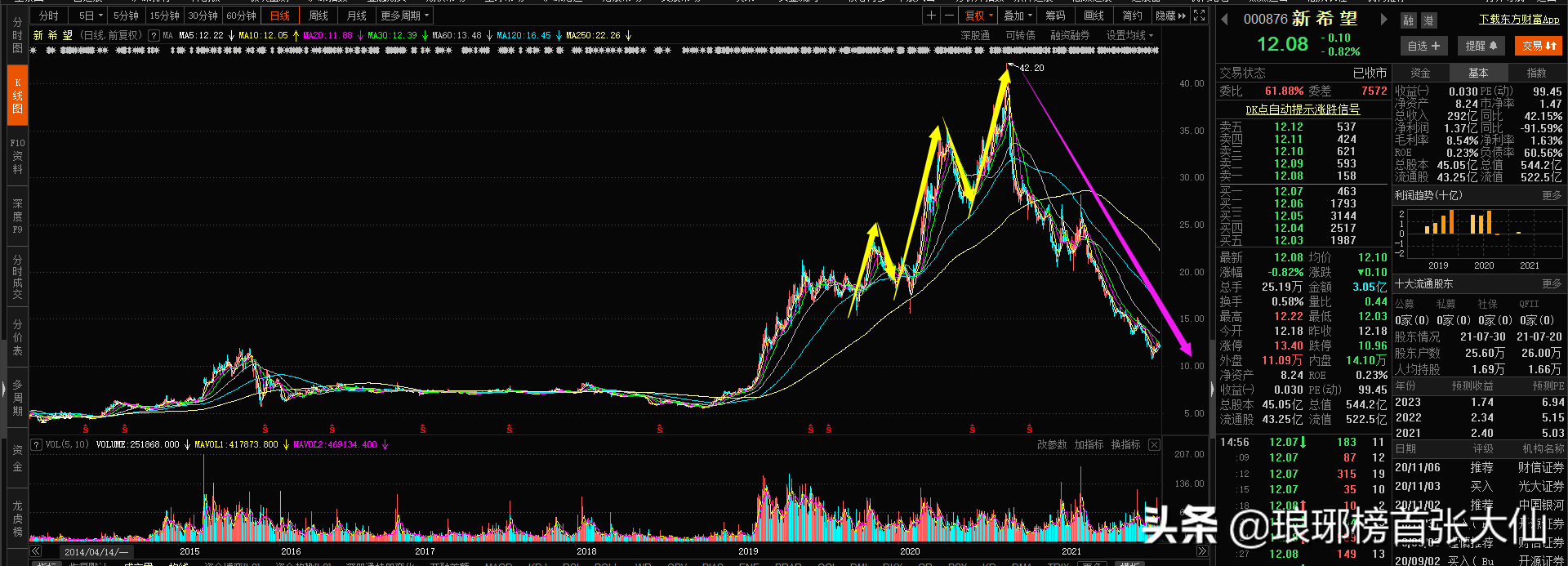Open 分时图 sidebar panel

coord(17,35)
